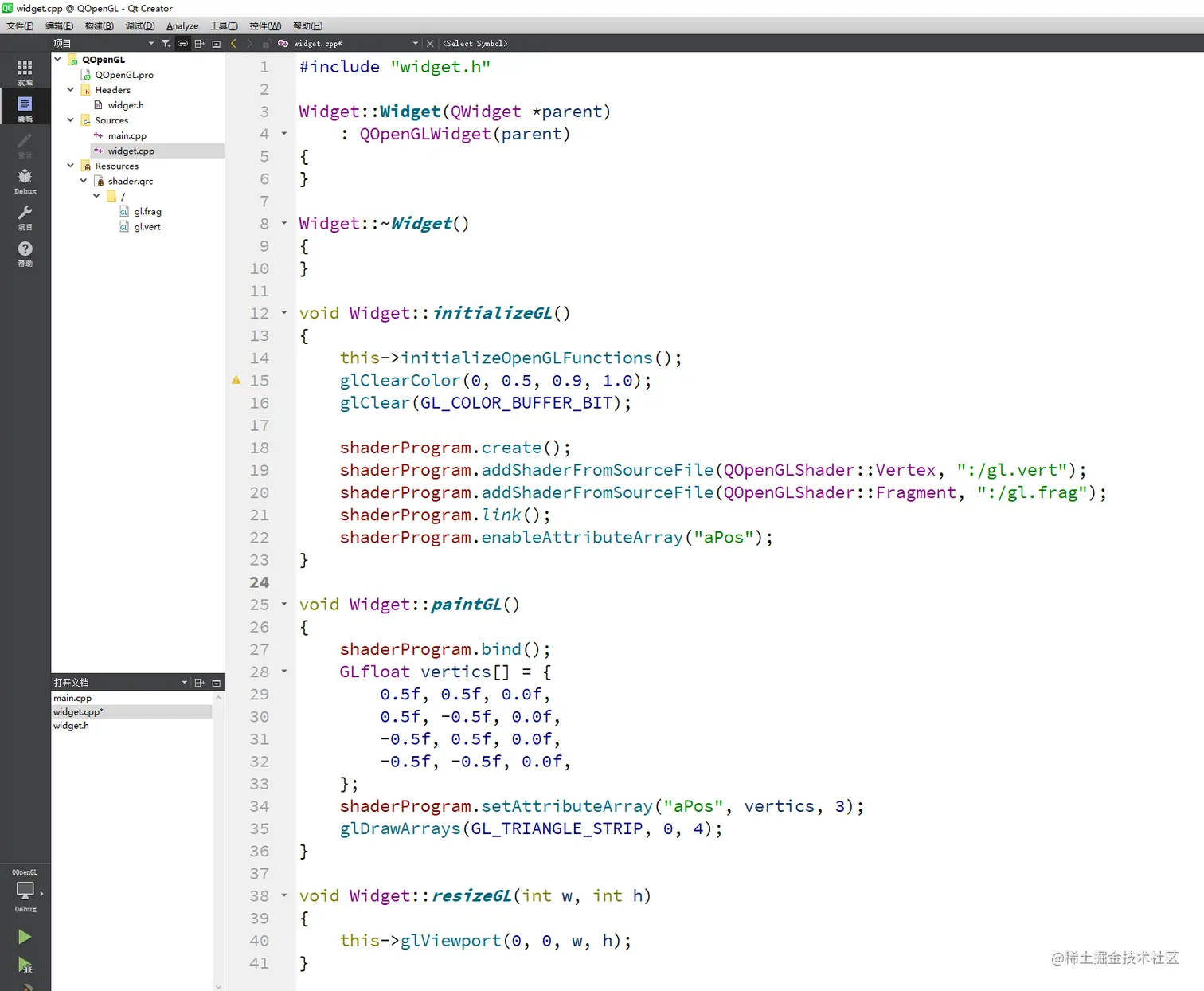Open the 构建(B) menu
Viewport: 1204px width, 991px height.
(x=99, y=26)
